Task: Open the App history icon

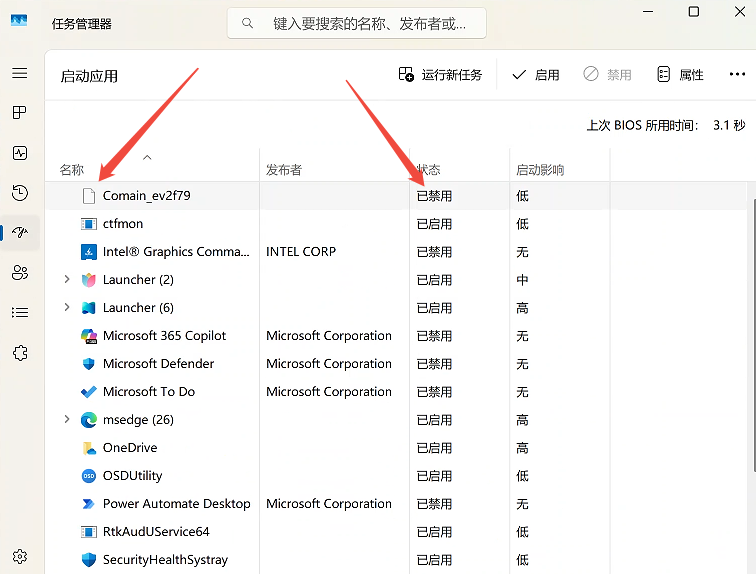Action: (20, 193)
